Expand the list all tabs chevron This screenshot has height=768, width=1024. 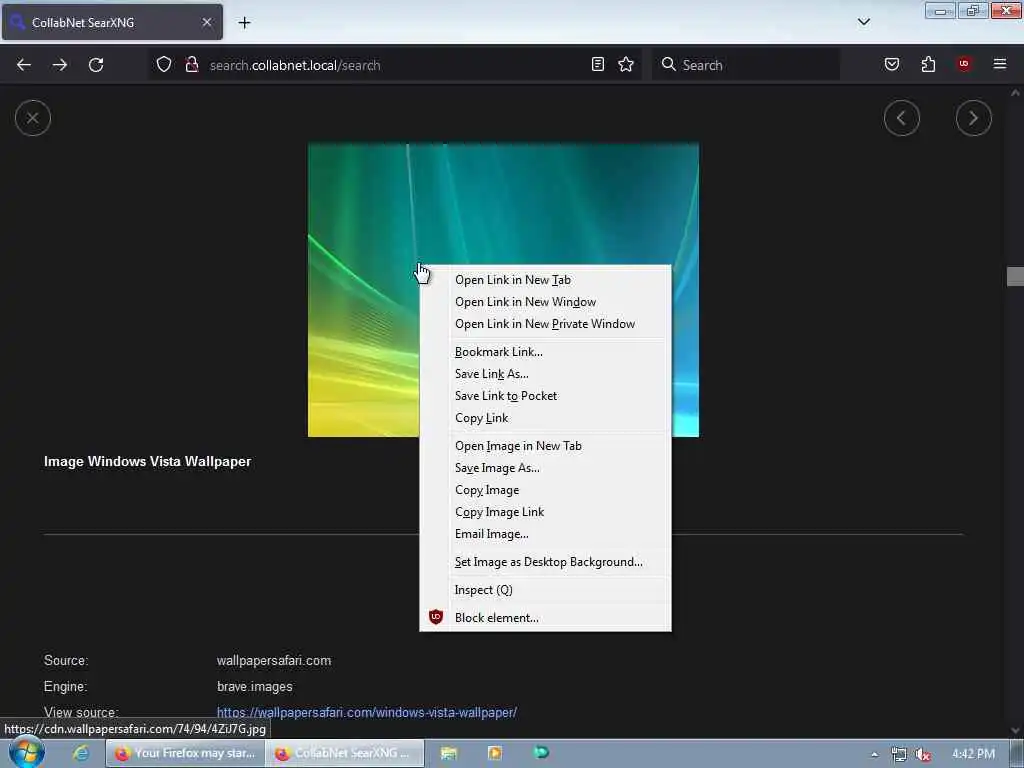click(x=863, y=22)
